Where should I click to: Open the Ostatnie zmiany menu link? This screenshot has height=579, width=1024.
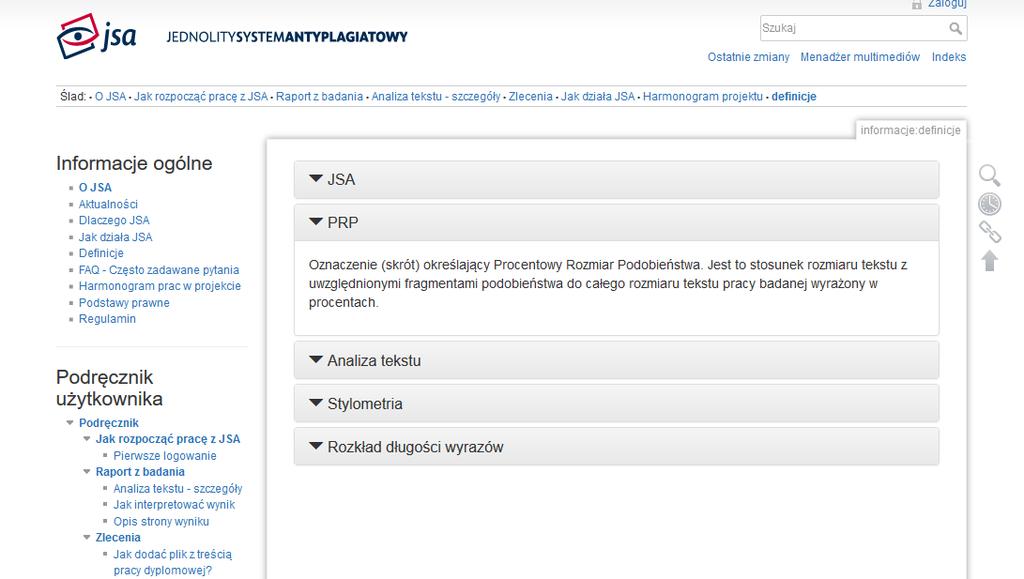(748, 57)
